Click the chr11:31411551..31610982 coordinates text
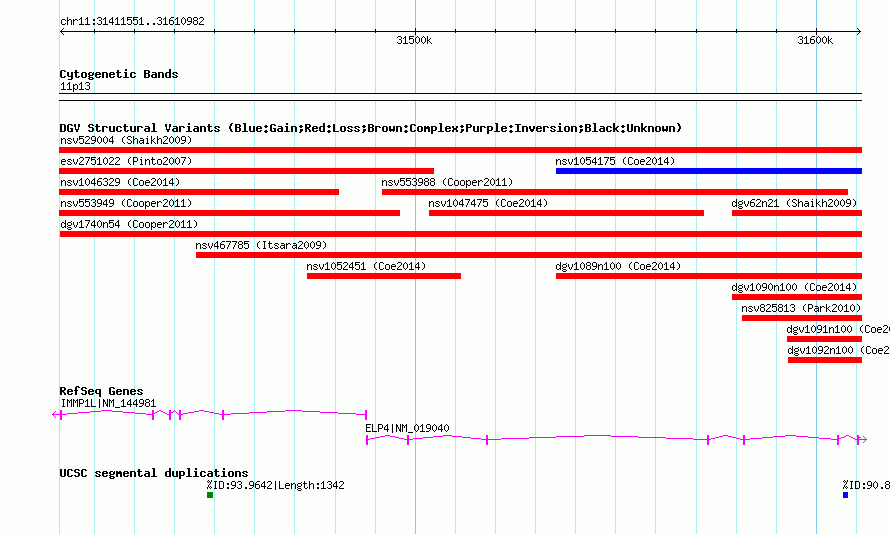Image resolution: width=890 pixels, height=534 pixels. [x=132, y=21]
